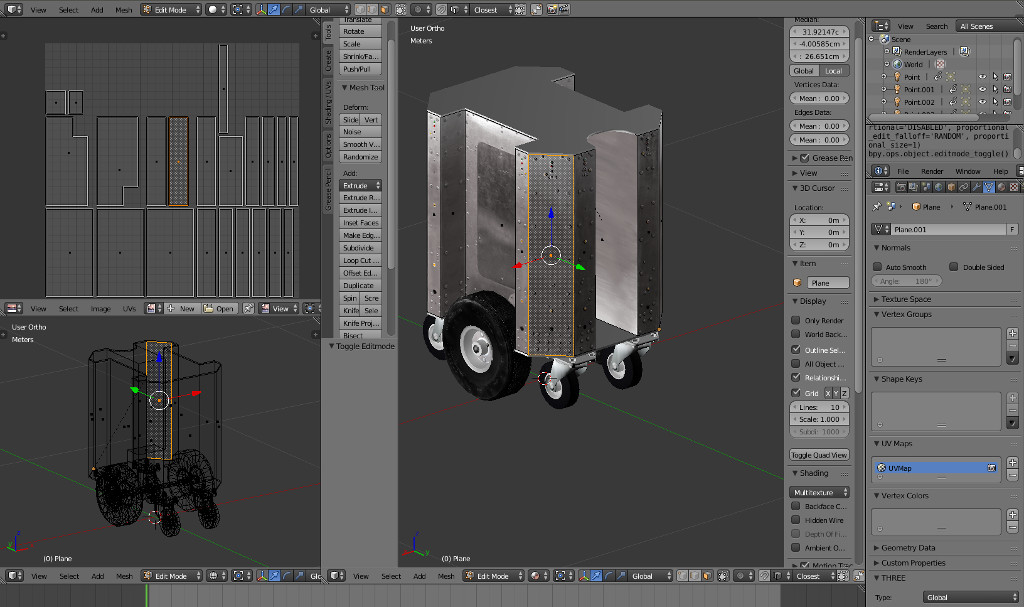1024x607 pixels.
Task: Add a new vertex group with plus icon
Action: pos(1012,333)
